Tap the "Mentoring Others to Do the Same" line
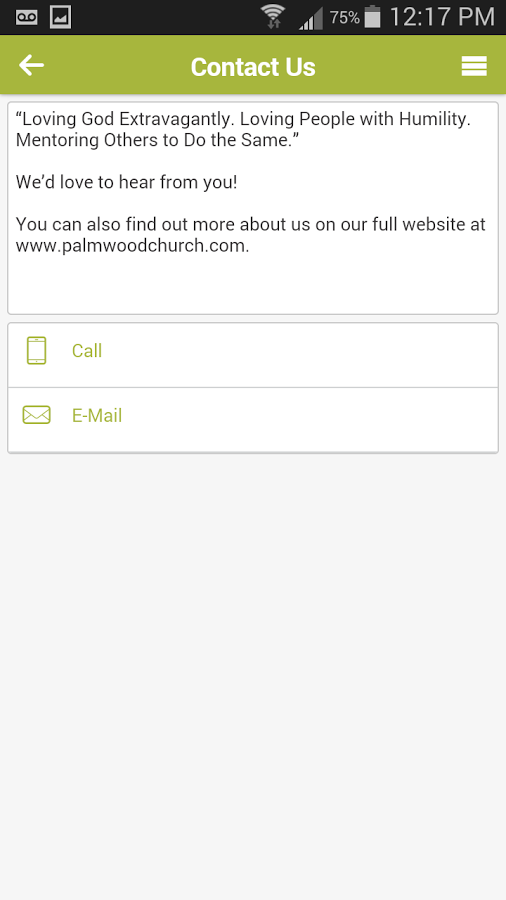506x900 pixels. (157, 140)
